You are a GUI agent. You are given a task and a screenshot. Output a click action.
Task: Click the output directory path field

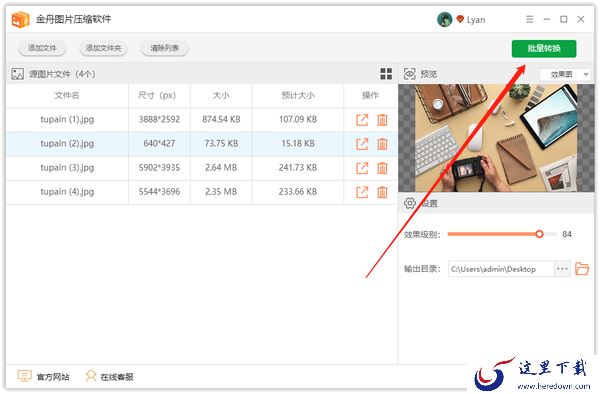tap(501, 269)
